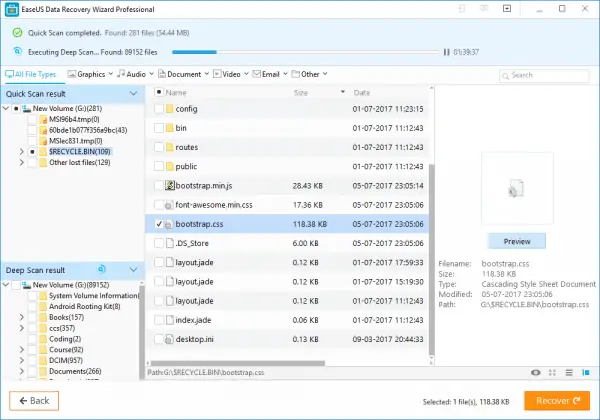This screenshot has height=420, width=600.
Task: Open the title bar dropdown menu icon
Action: (507, 8)
